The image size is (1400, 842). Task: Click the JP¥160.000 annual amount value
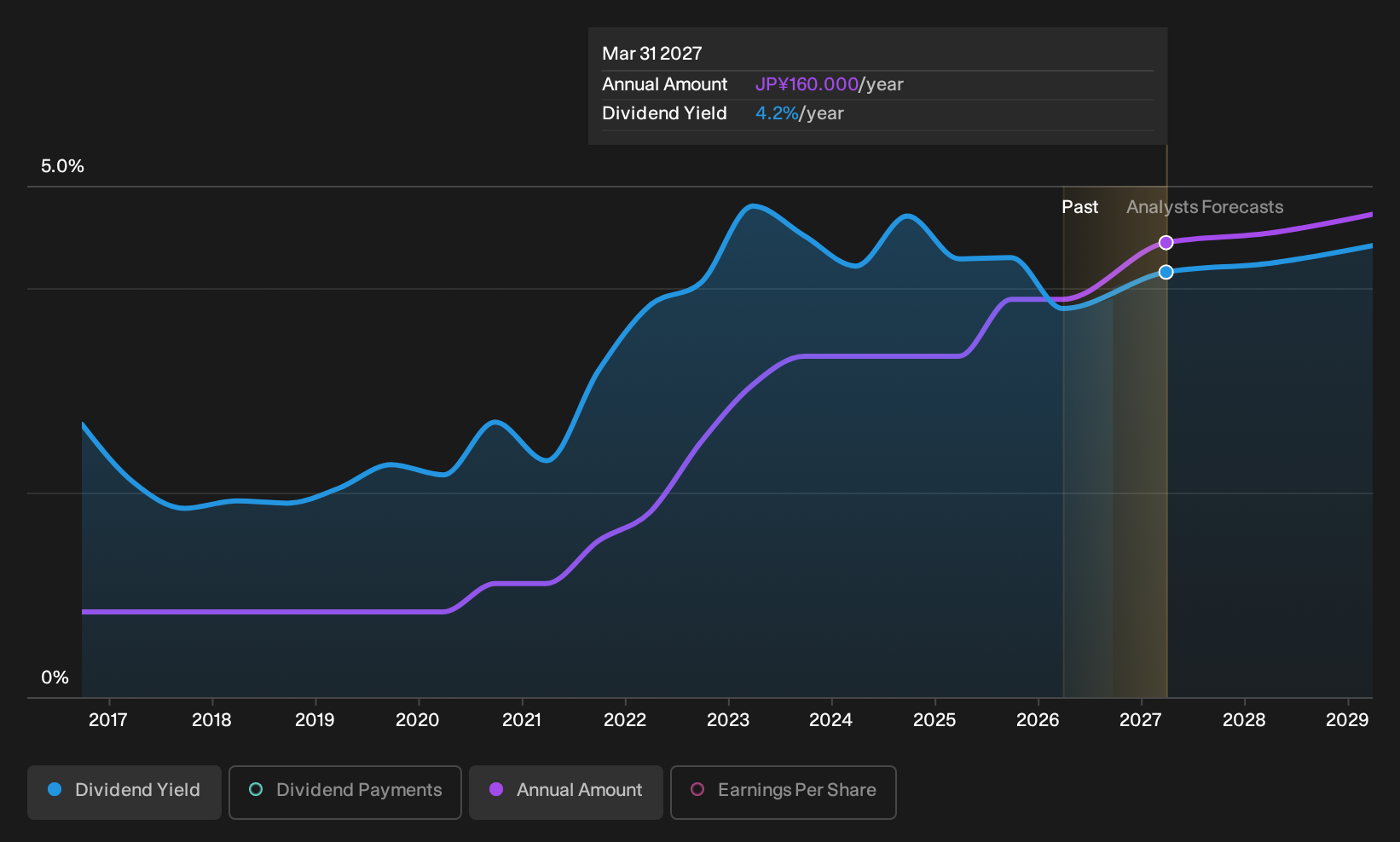tap(807, 84)
